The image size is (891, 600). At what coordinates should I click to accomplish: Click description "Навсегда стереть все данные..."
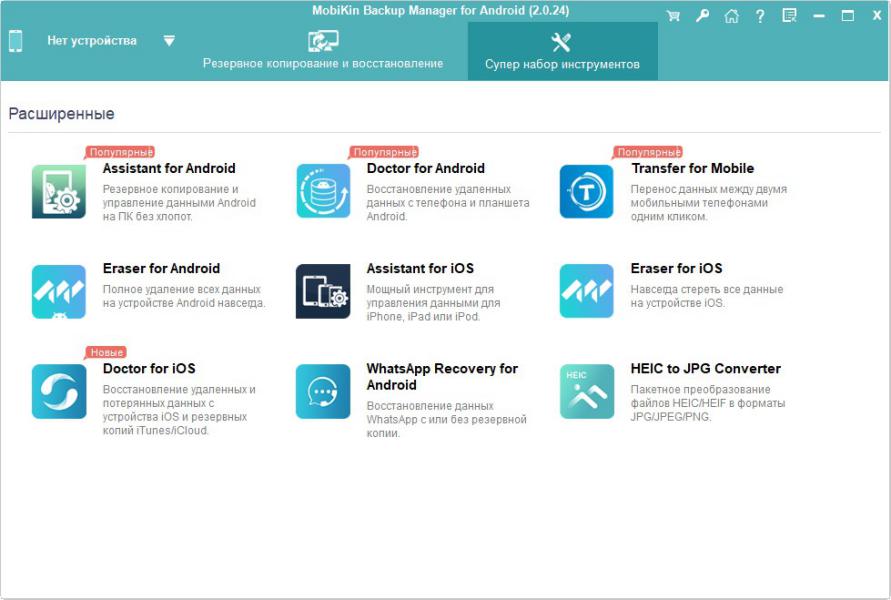(707, 296)
